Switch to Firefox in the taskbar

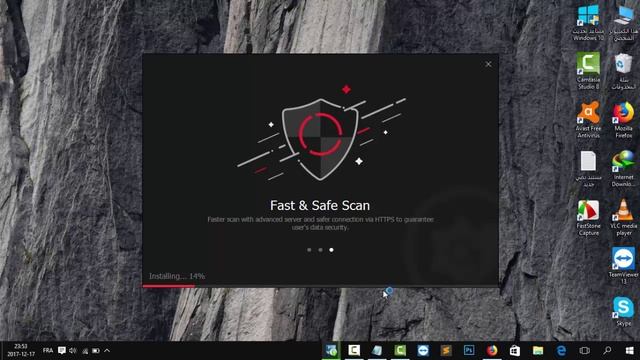coord(492,351)
